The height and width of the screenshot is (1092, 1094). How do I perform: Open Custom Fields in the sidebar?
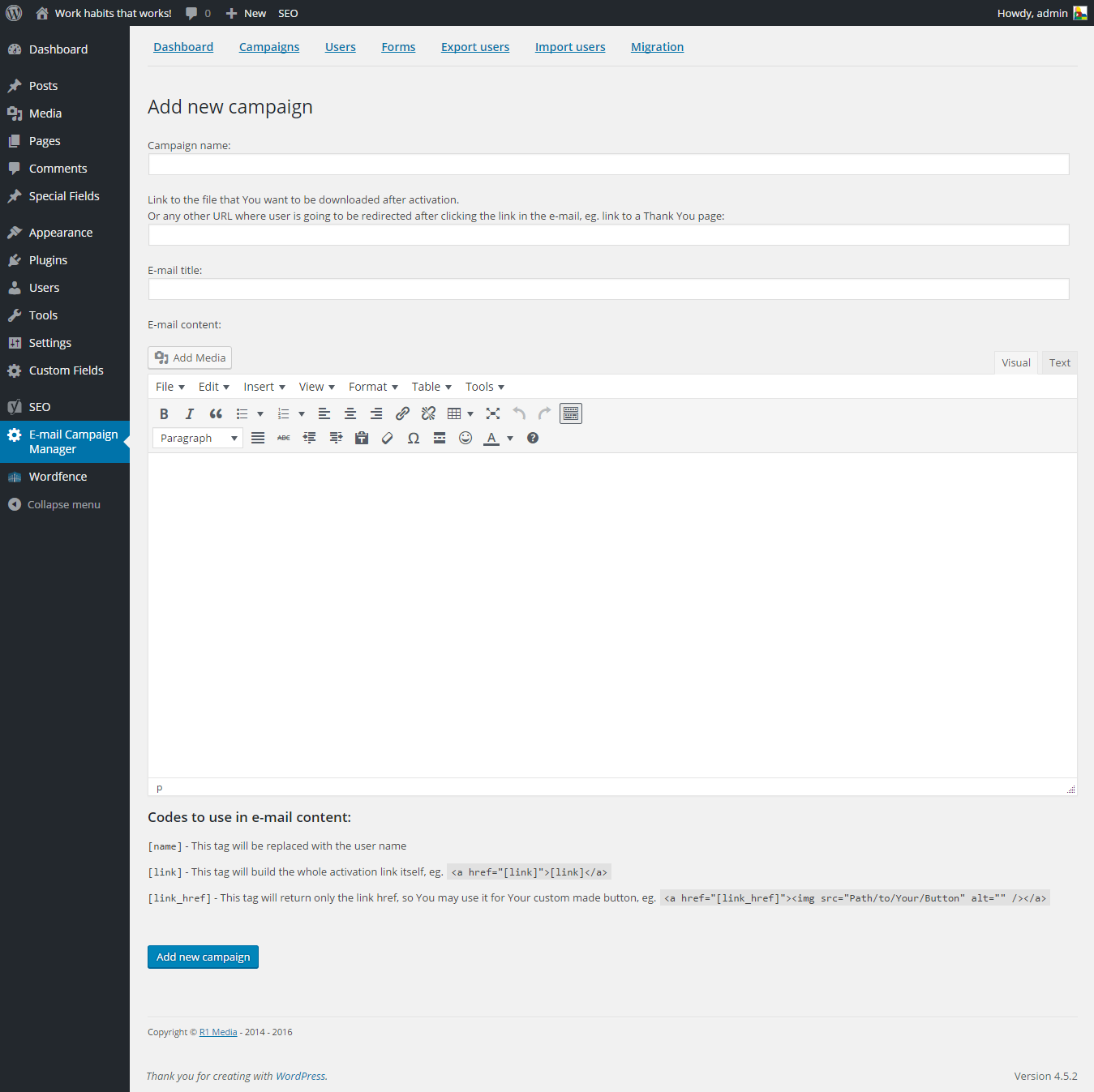(65, 370)
